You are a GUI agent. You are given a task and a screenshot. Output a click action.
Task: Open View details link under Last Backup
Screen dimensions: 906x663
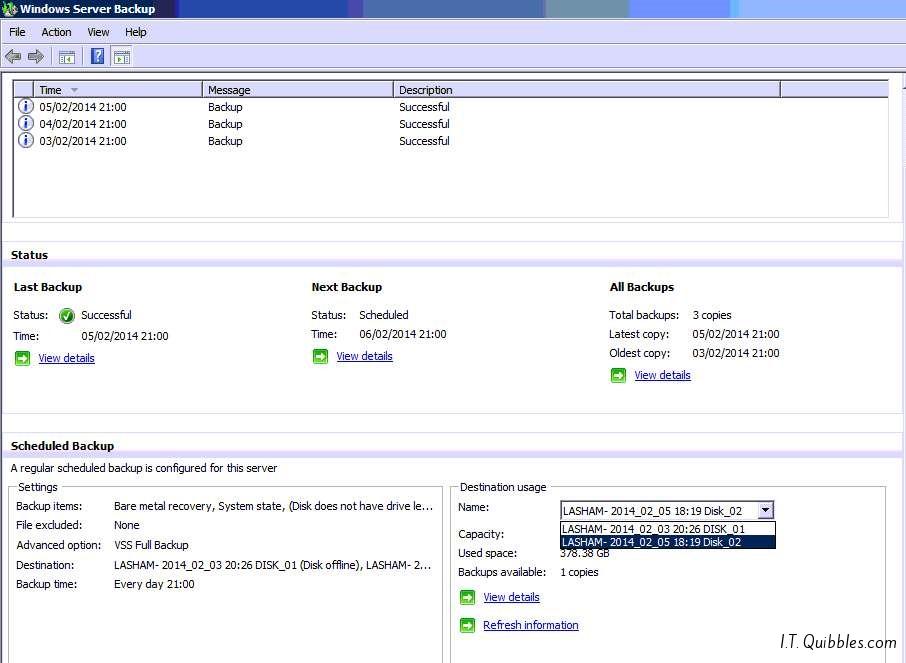(x=66, y=358)
